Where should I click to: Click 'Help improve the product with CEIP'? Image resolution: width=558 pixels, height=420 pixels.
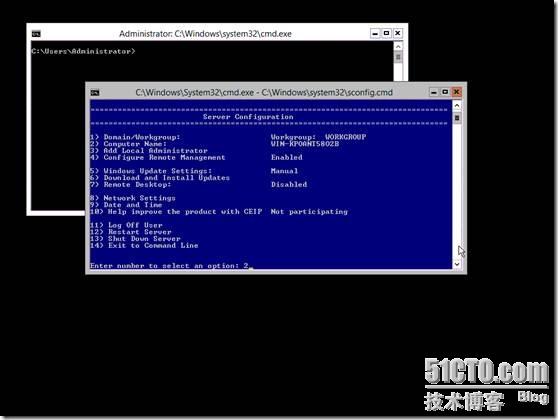click(176, 211)
